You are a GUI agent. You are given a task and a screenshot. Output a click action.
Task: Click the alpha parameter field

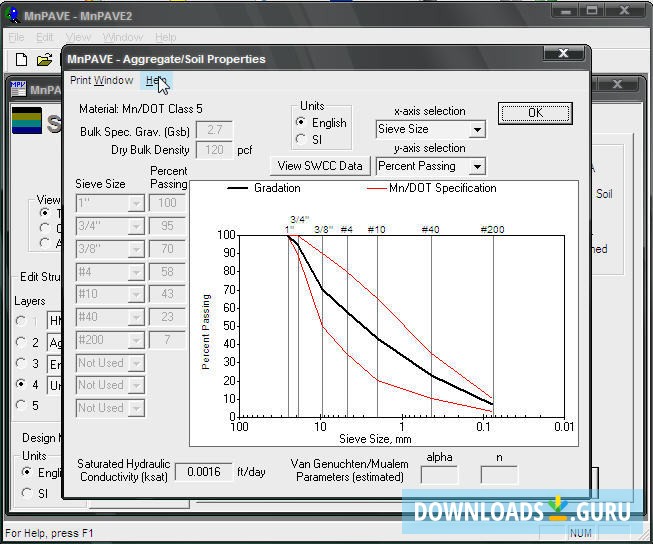(x=439, y=475)
